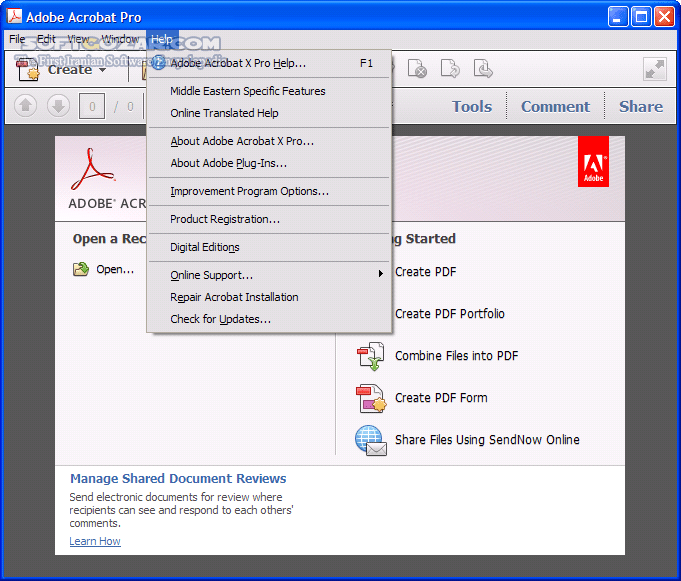Select About Adobe Acrobat X Pro
The image size is (681, 581).
click(x=269, y=141)
